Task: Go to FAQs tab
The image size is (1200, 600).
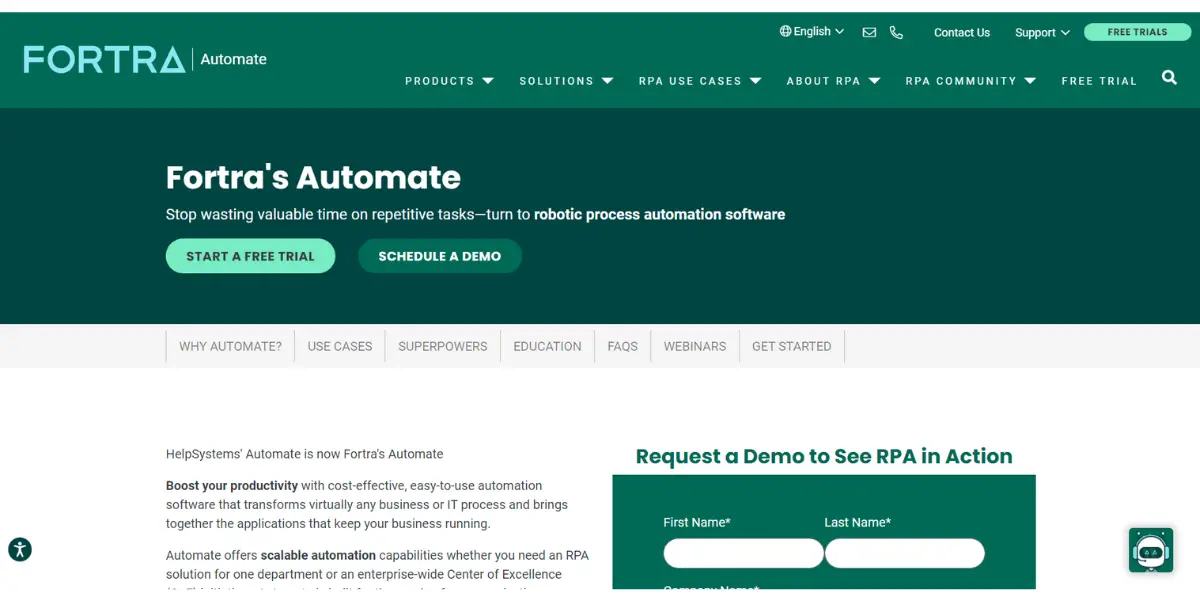Action: point(622,346)
